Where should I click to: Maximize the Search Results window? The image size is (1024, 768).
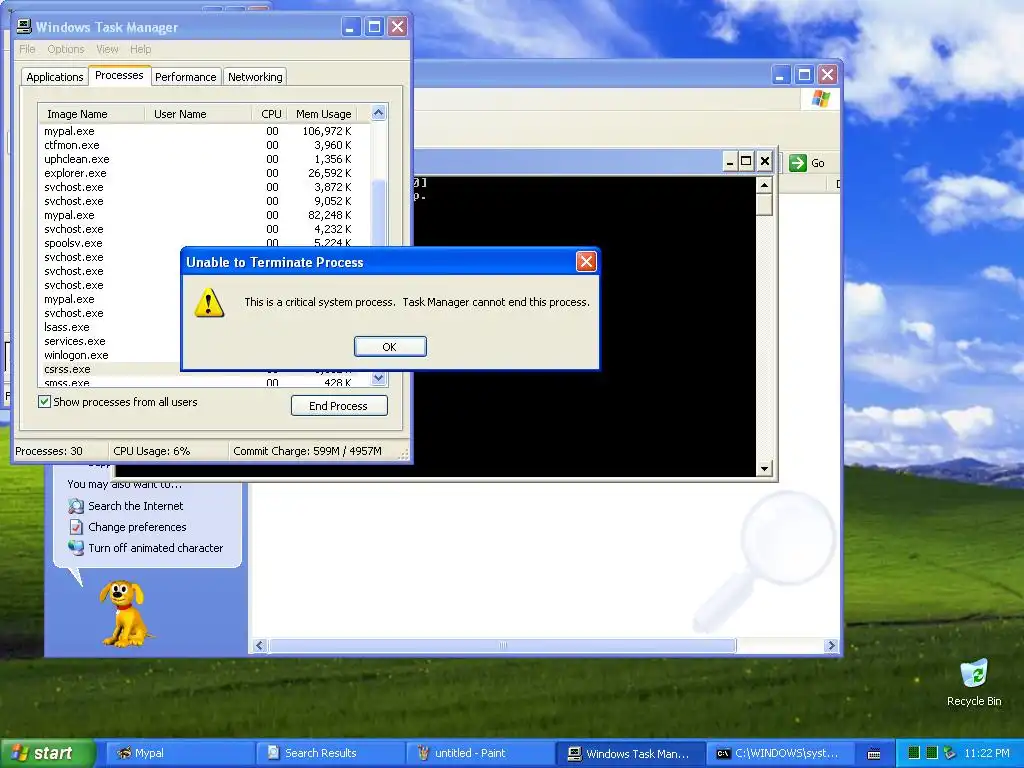pos(805,74)
